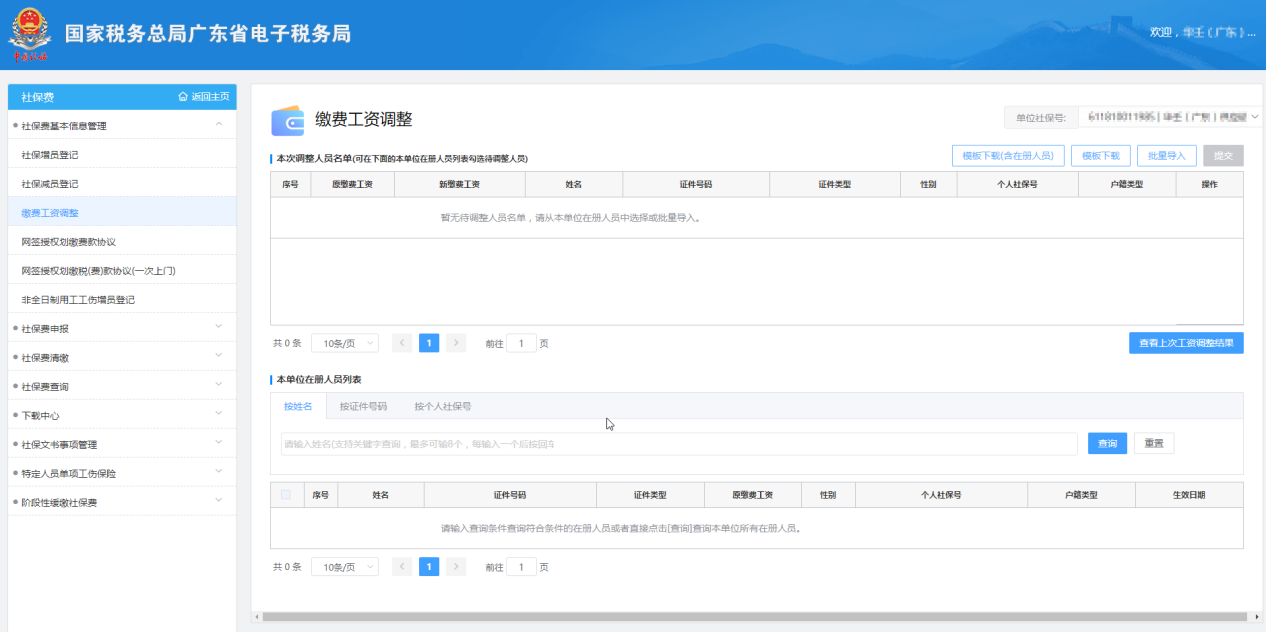The width and height of the screenshot is (1266, 632).
Task: Click the 查询 button
Action: (1107, 444)
